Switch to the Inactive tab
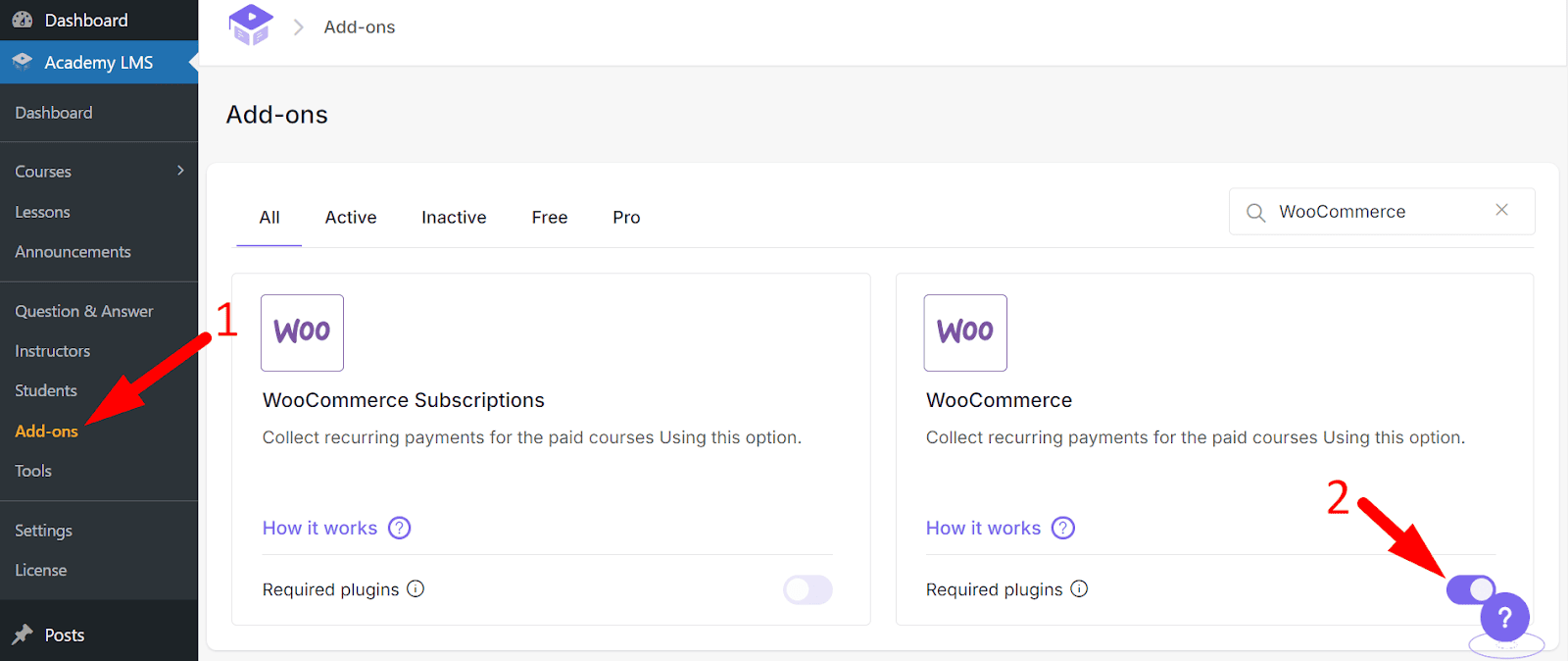 454,218
